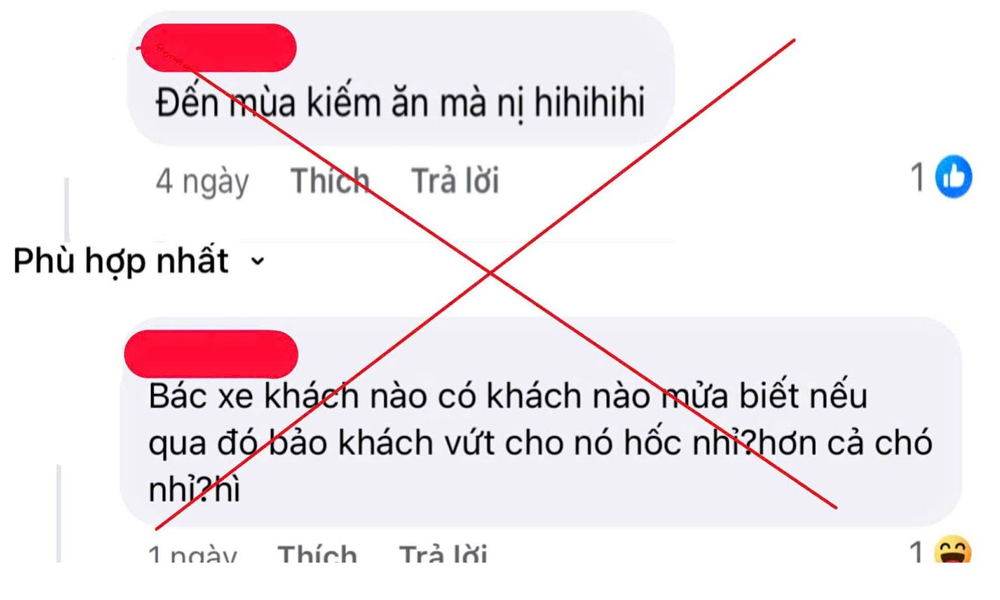
Task: Click the '4 ngày' timestamp link
Action: 202,181
